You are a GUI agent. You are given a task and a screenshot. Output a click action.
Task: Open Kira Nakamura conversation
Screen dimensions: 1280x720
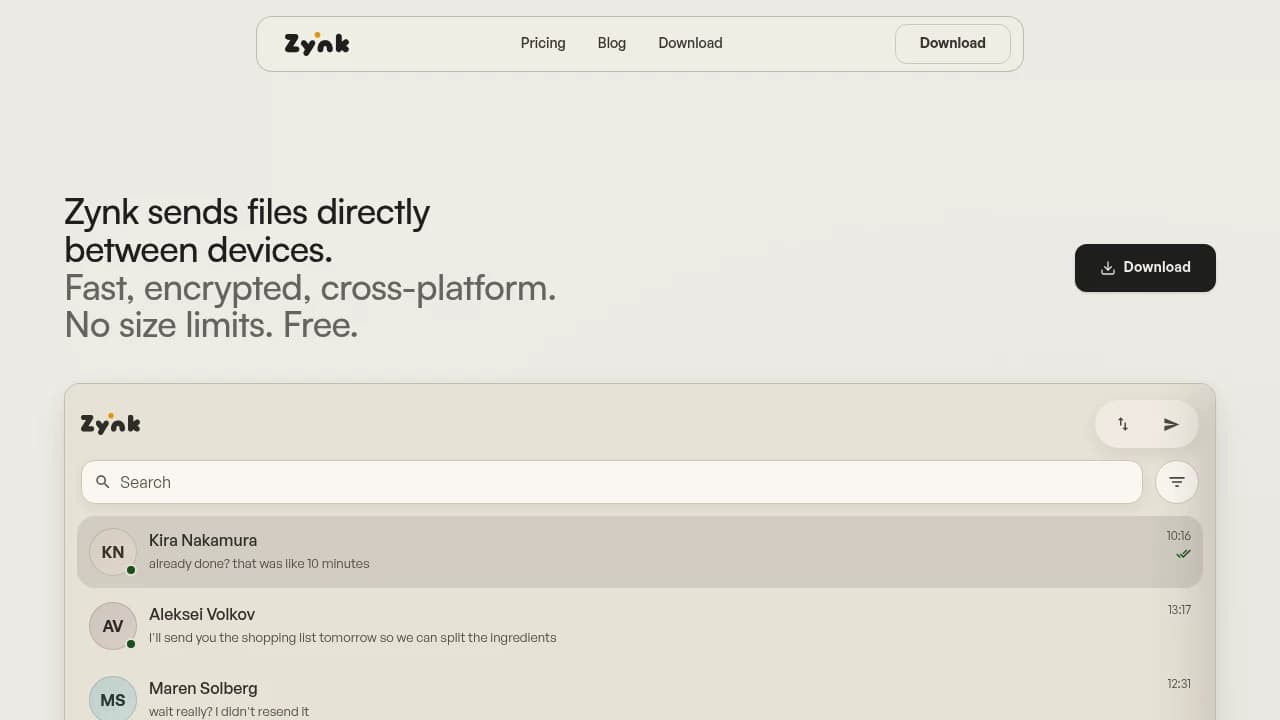pos(640,552)
